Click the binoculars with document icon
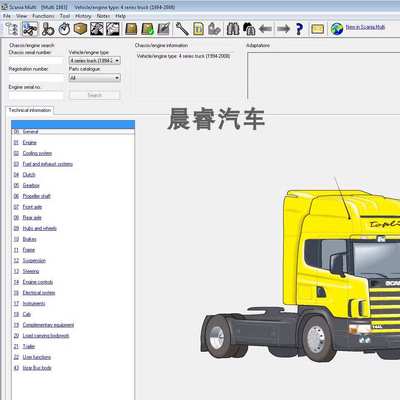Image resolution: width=400 pixels, height=400 pixels. click(249, 29)
